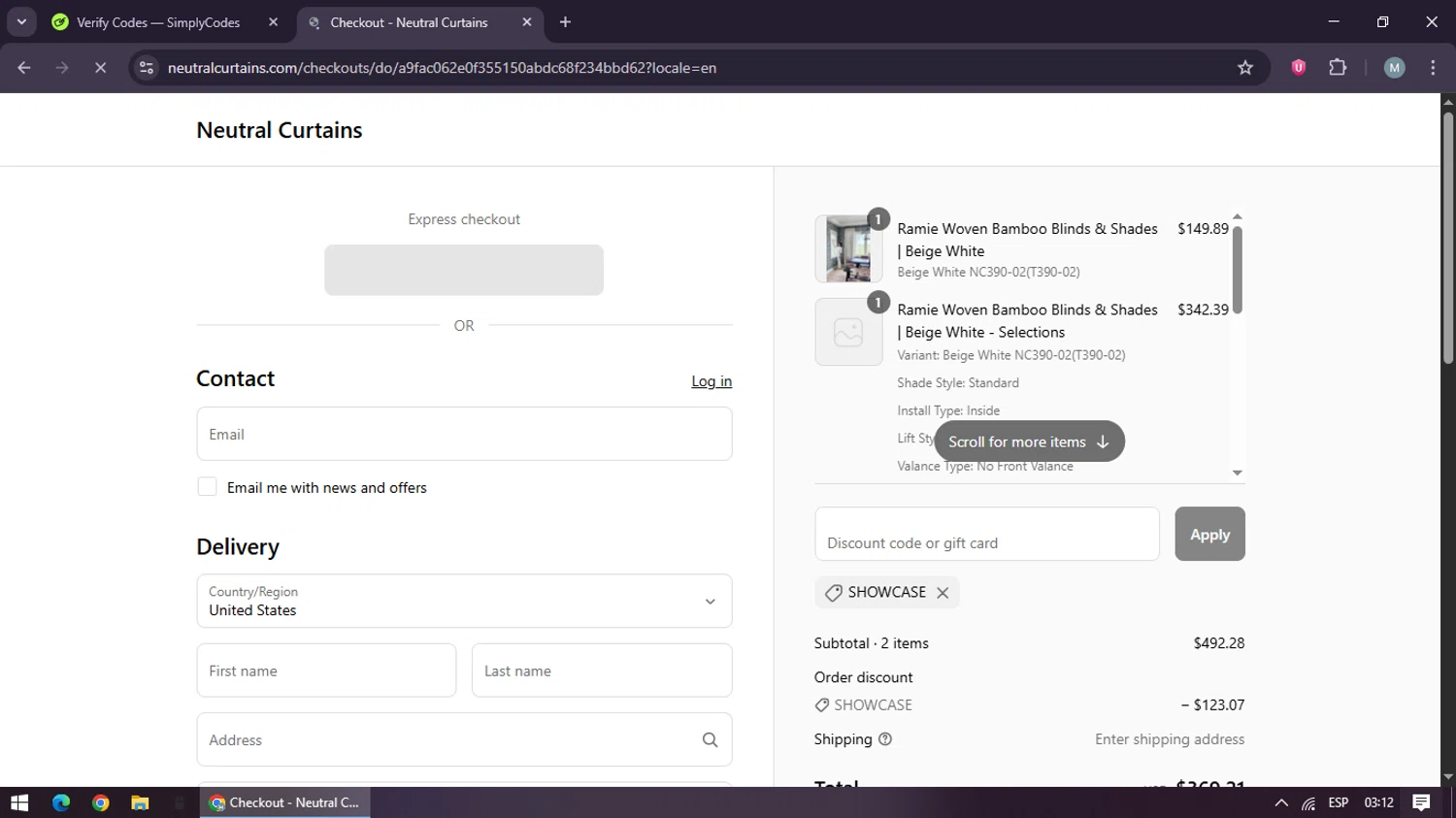
Task: Click Install Type: Inside text
Action: 948,410
